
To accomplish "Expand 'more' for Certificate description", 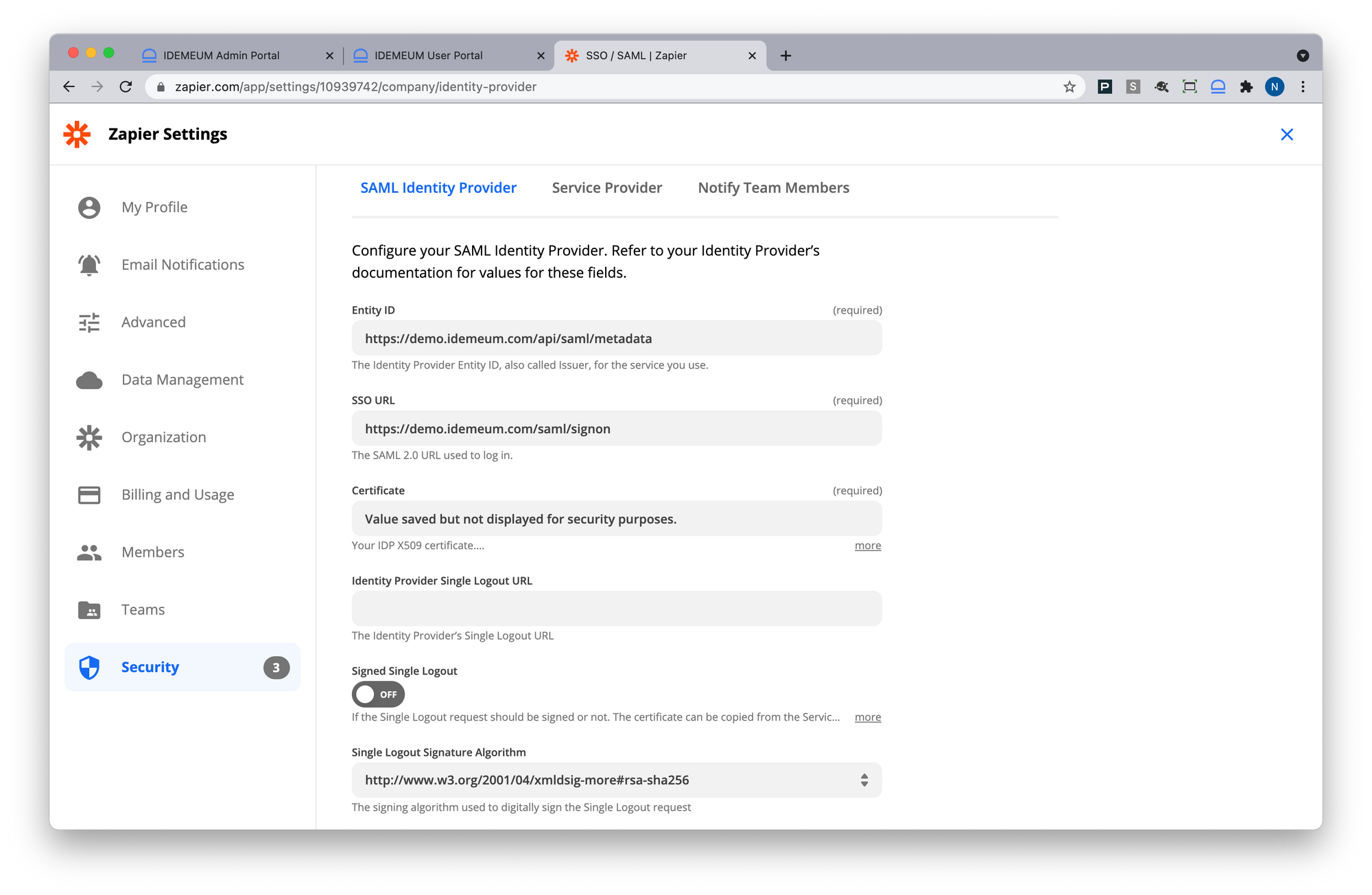I will (868, 546).
